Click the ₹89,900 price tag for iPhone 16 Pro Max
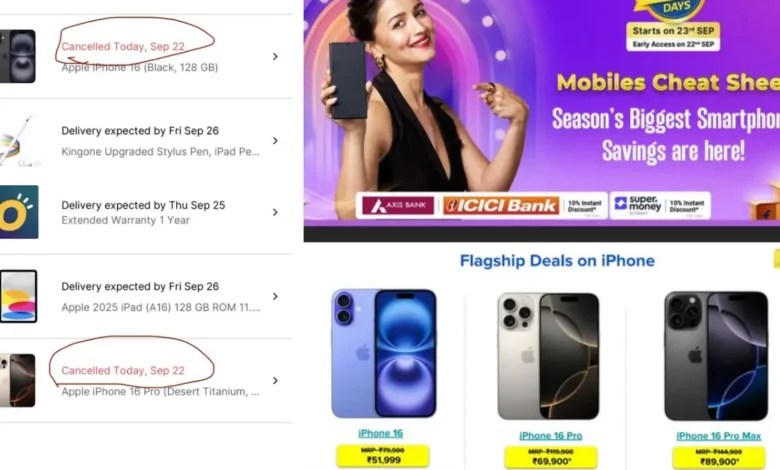Image resolution: width=780 pixels, height=470 pixels. (x=718, y=458)
